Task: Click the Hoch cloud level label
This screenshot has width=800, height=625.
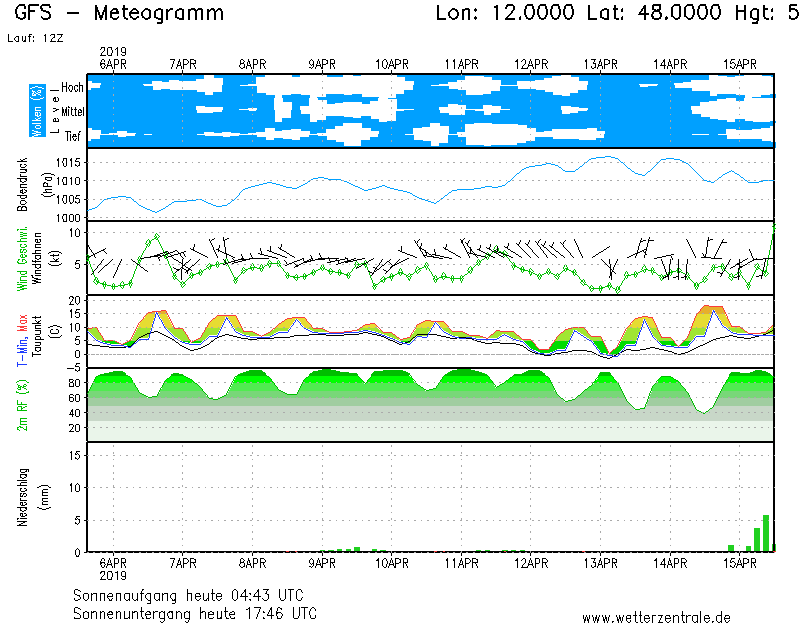Action: [x=72, y=88]
